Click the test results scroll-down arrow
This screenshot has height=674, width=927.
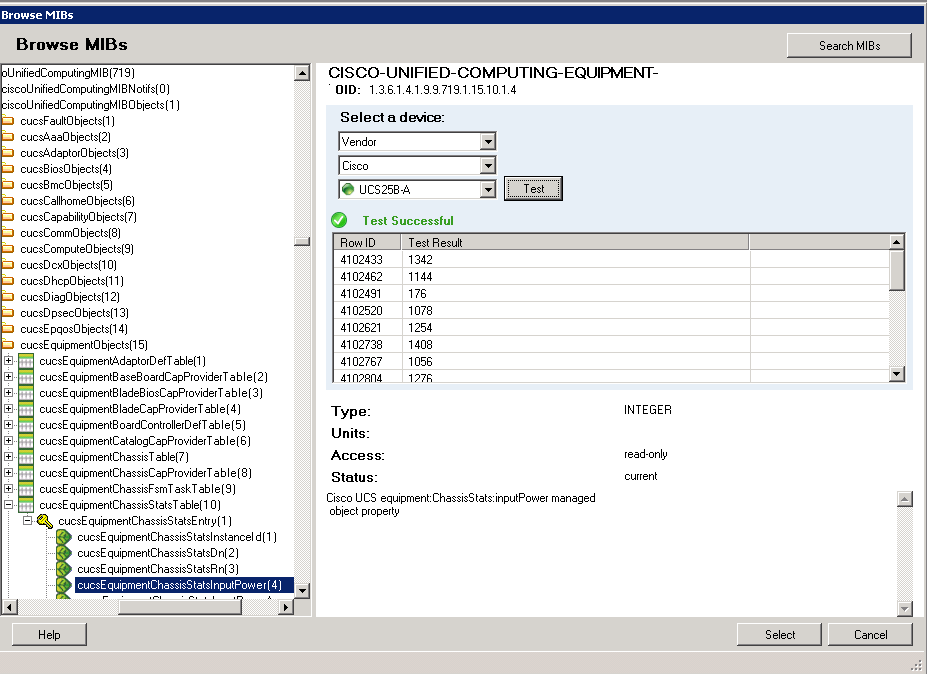pyautogui.click(x=897, y=374)
